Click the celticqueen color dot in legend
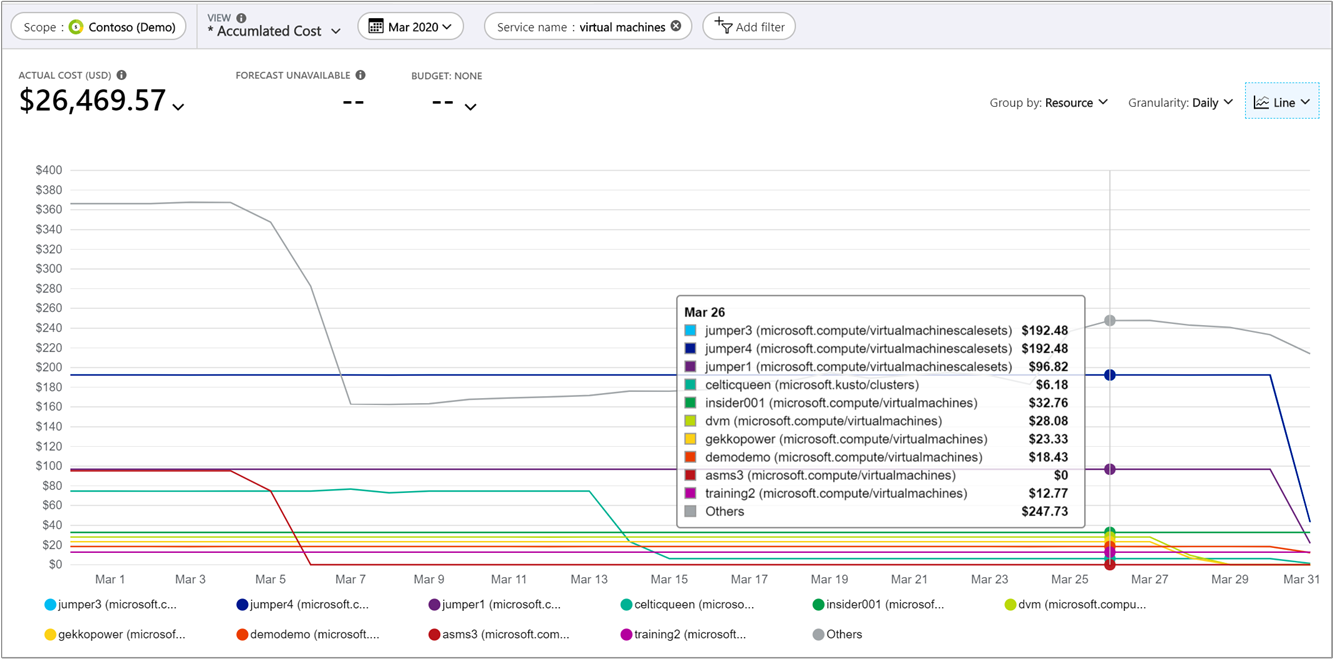1334x659 pixels. tap(626, 605)
